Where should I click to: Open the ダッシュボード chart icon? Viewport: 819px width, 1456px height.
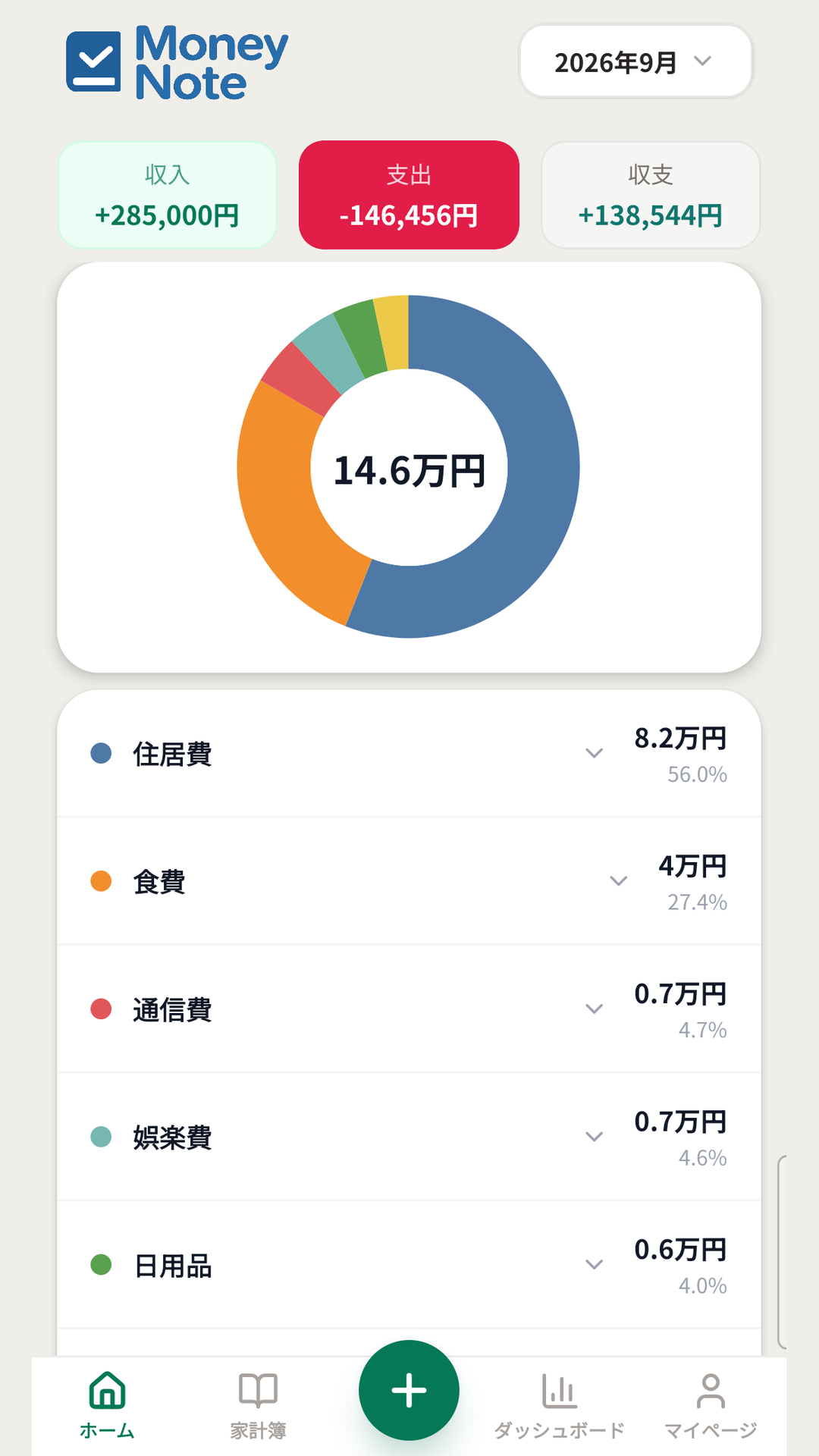coord(560,1390)
